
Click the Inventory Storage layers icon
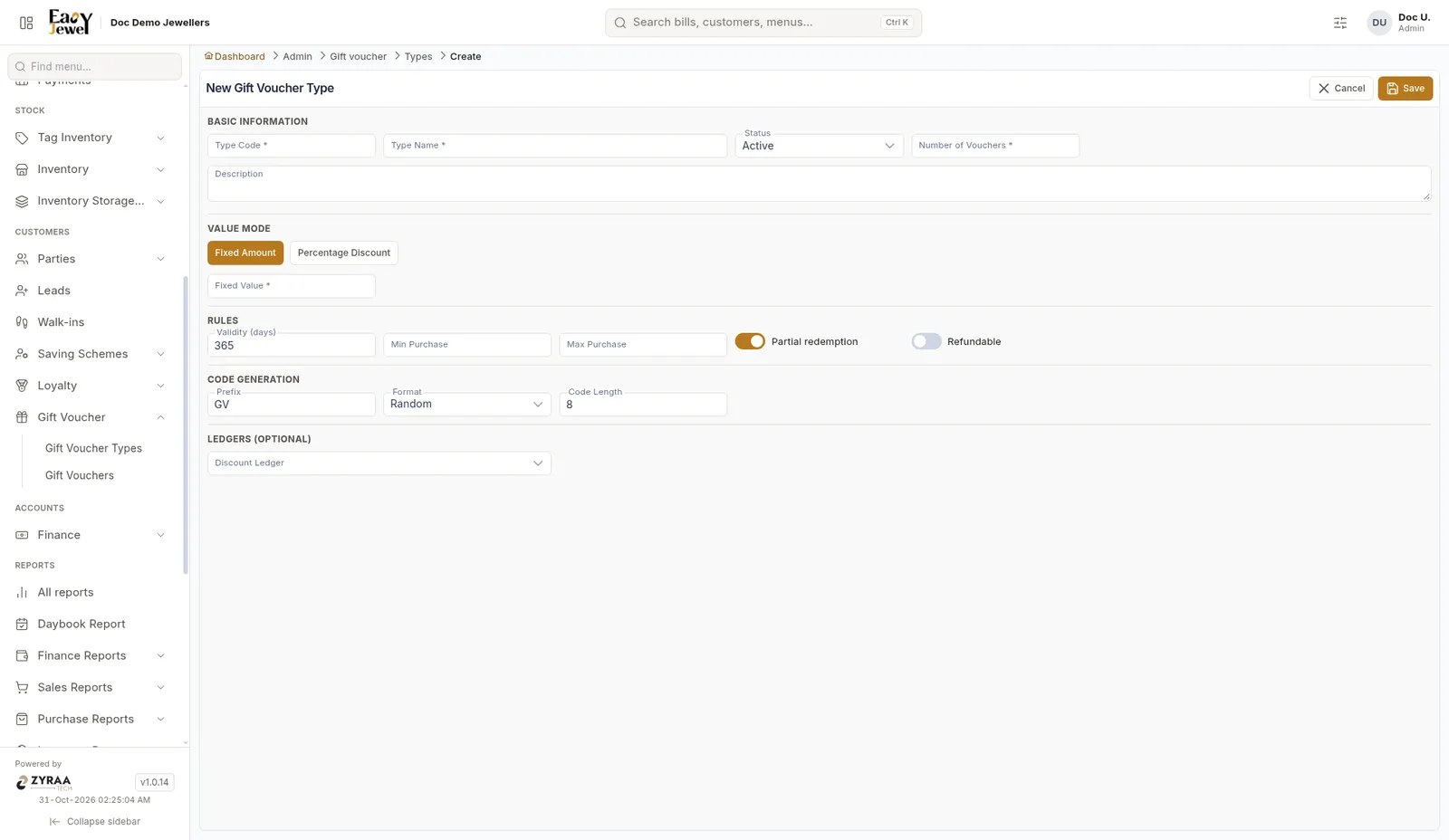pos(22,201)
